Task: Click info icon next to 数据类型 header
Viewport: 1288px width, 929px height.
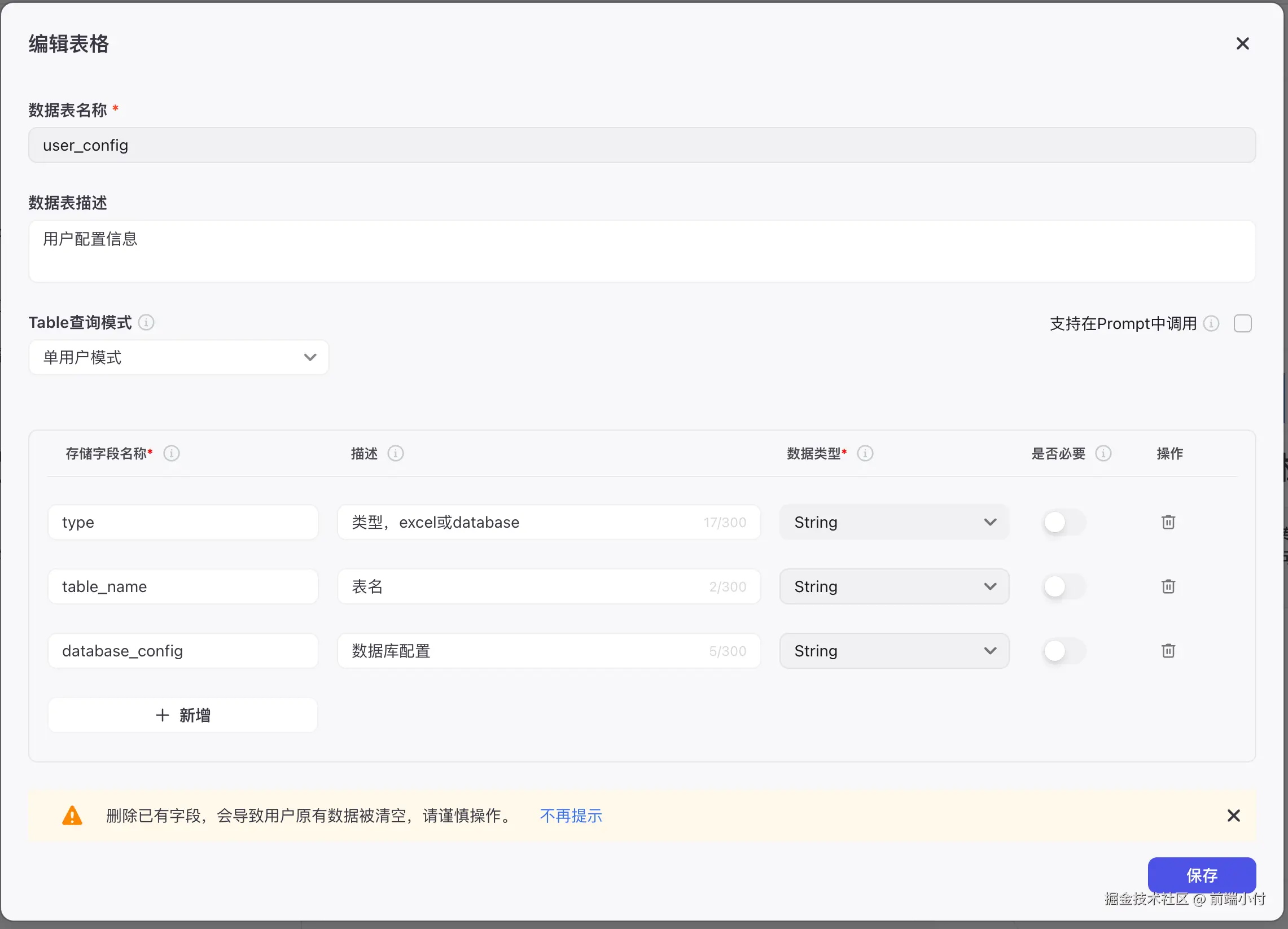Action: [865, 453]
